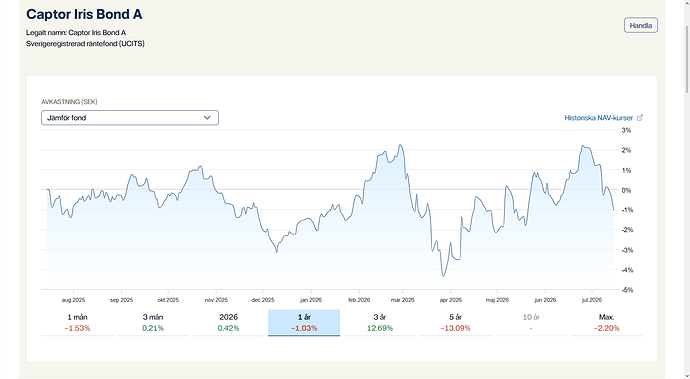Click the Legalt namn text line
The height and width of the screenshot is (379, 690).
point(76,33)
